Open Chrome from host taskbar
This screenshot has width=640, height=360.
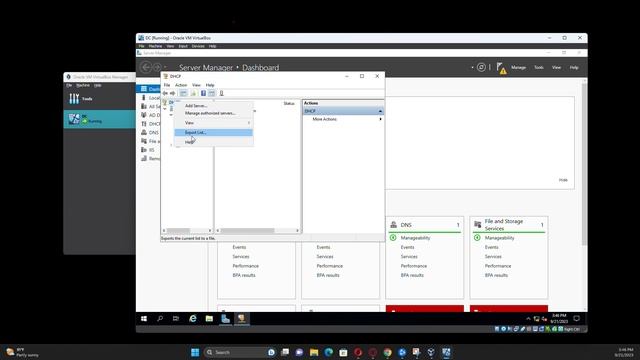(387, 352)
